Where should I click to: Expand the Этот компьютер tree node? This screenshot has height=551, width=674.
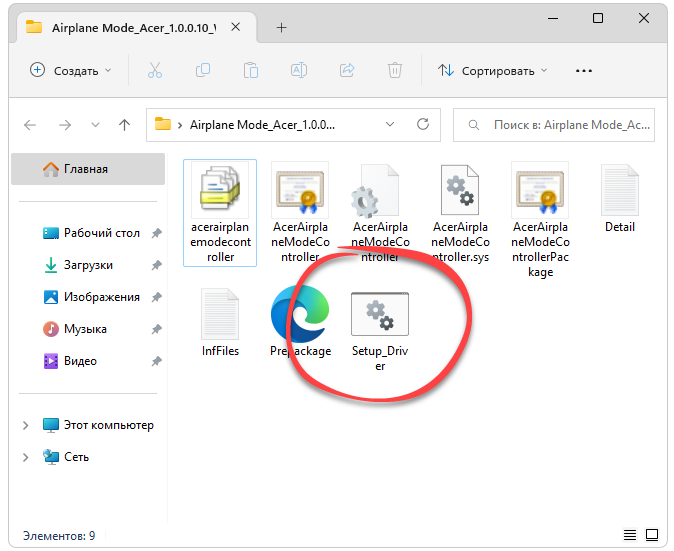[x=26, y=425]
